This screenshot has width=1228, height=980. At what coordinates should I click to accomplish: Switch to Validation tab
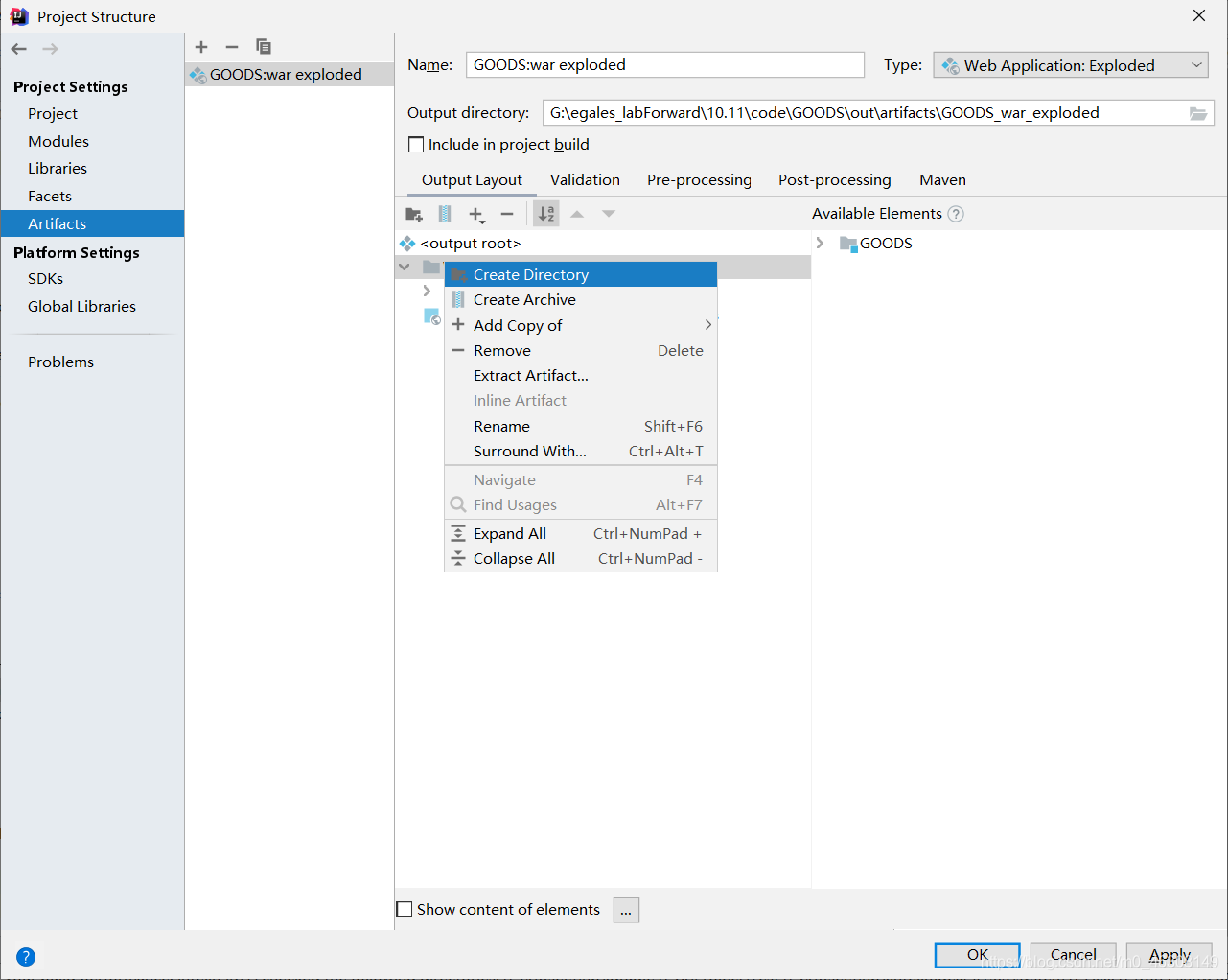[585, 180]
